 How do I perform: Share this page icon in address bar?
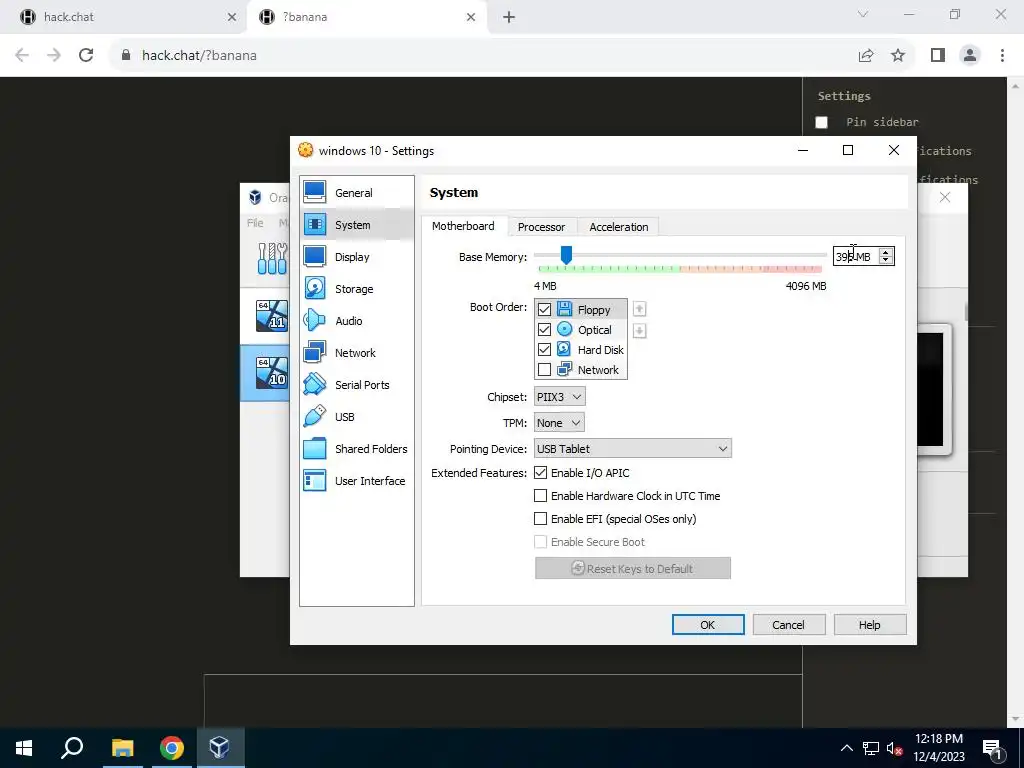coord(866,56)
